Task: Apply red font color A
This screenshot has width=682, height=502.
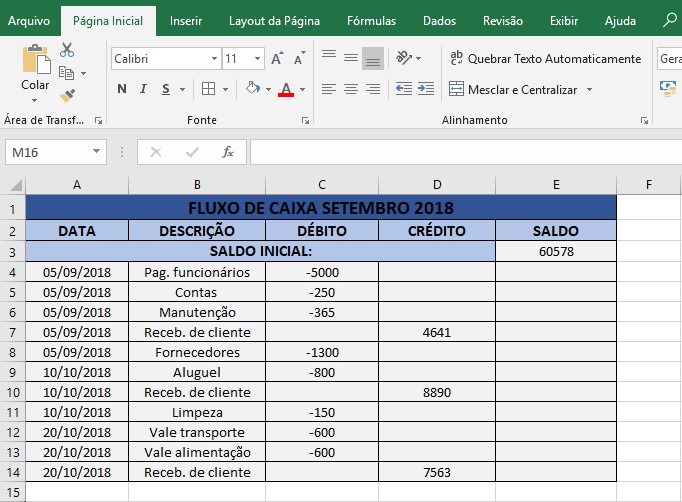Action: pos(286,89)
